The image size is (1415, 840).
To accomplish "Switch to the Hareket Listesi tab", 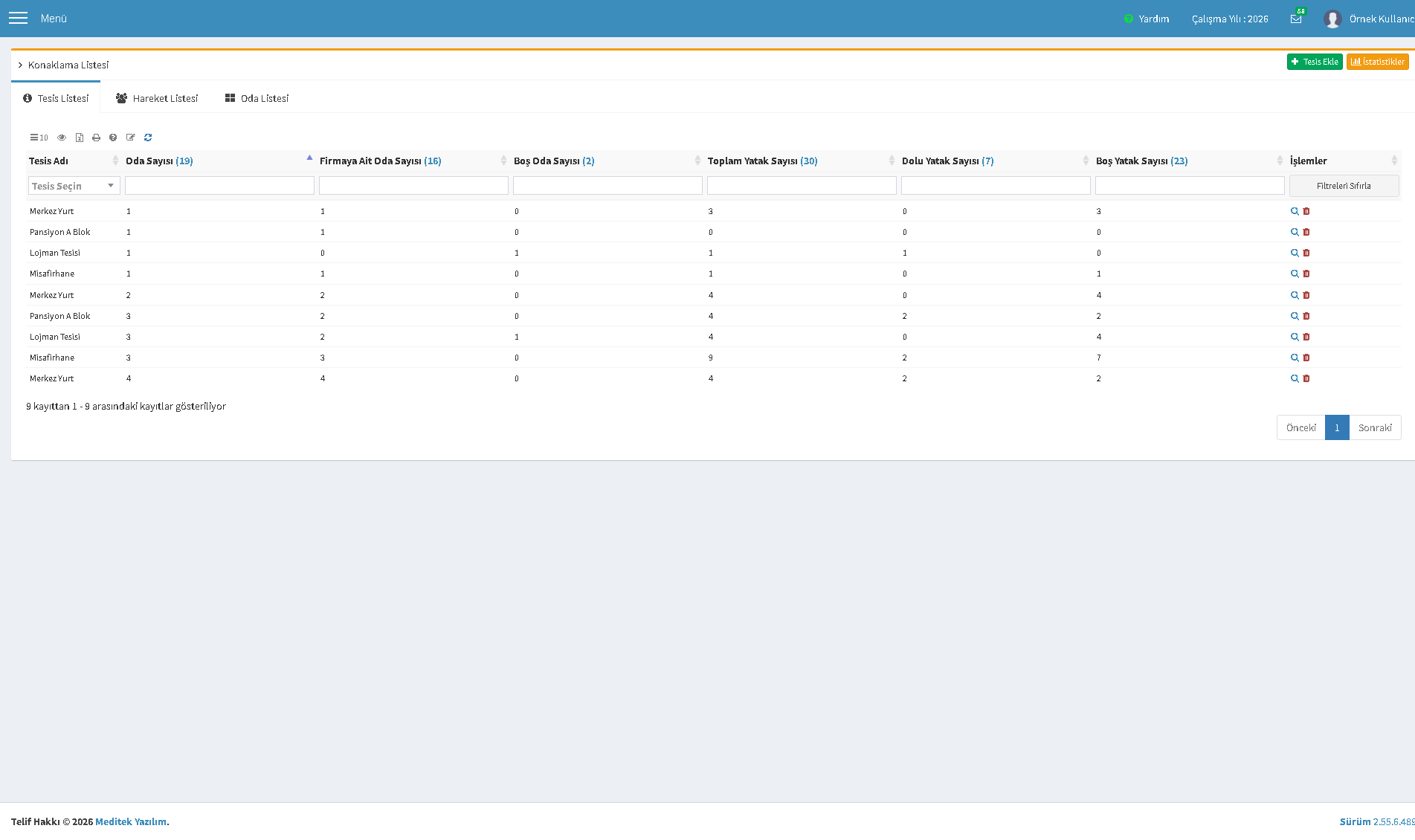I will pos(157,98).
